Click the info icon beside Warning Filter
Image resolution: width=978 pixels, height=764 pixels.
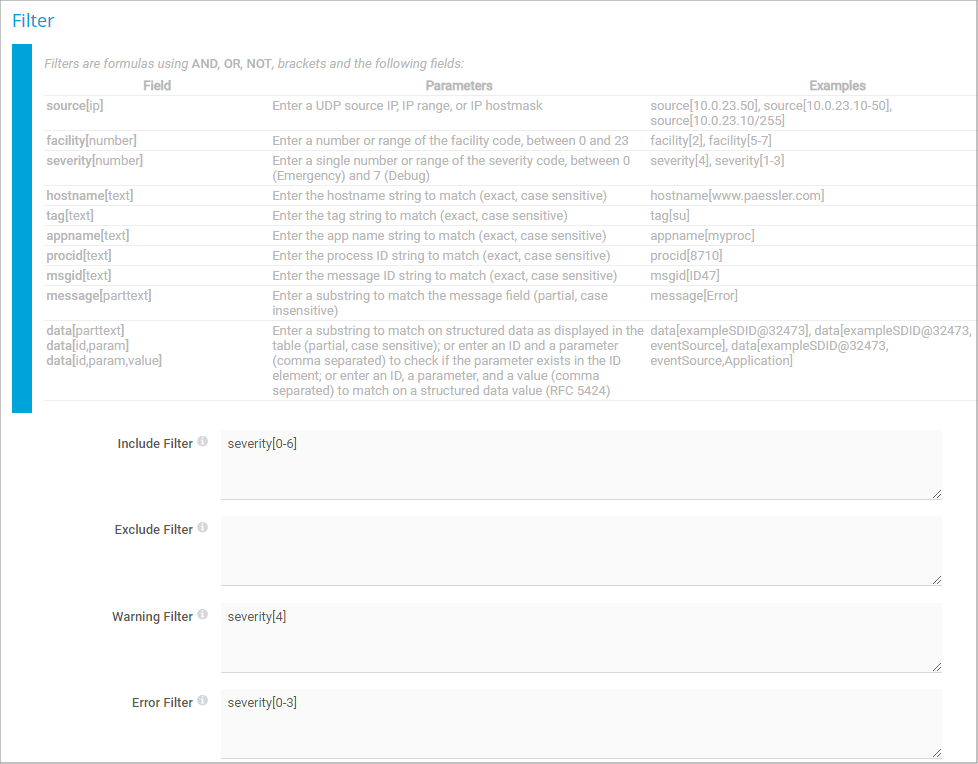pos(202,616)
